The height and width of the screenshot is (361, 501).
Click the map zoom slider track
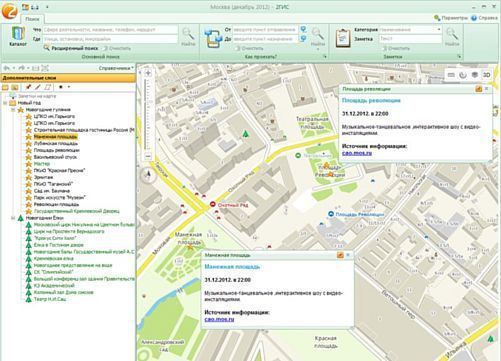(x=148, y=115)
